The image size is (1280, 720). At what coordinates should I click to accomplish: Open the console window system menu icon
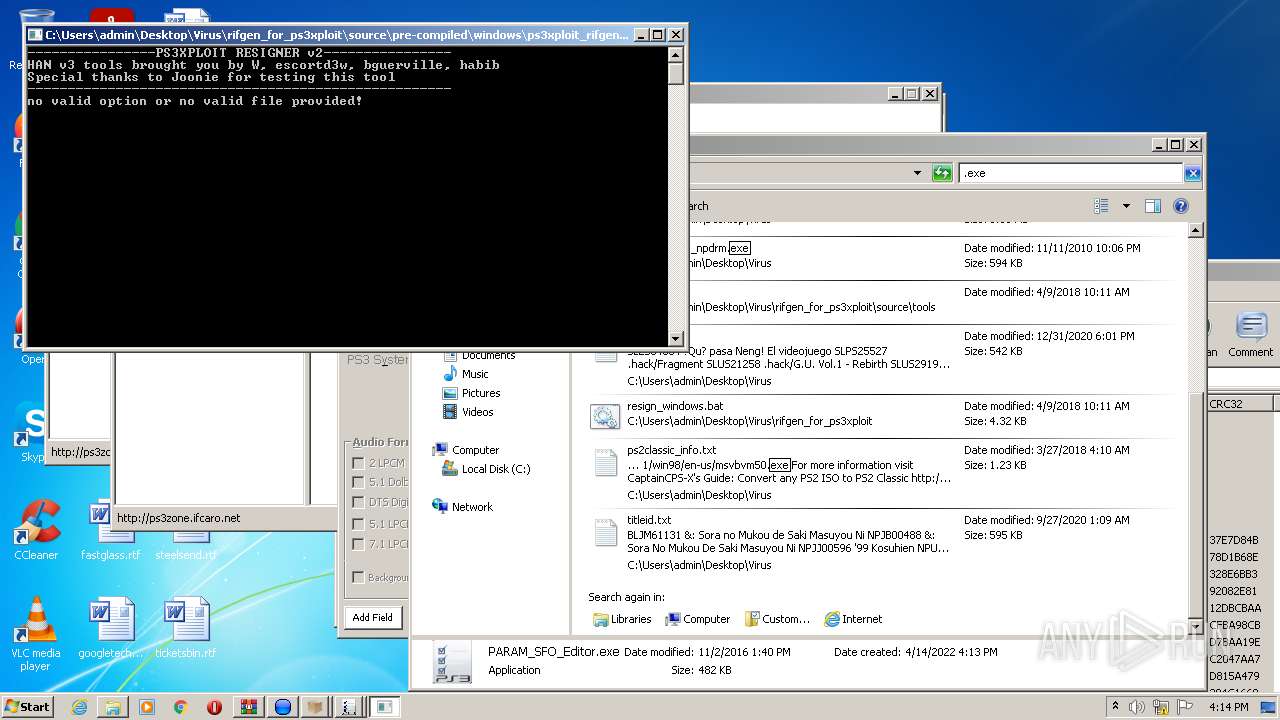(x=35, y=34)
